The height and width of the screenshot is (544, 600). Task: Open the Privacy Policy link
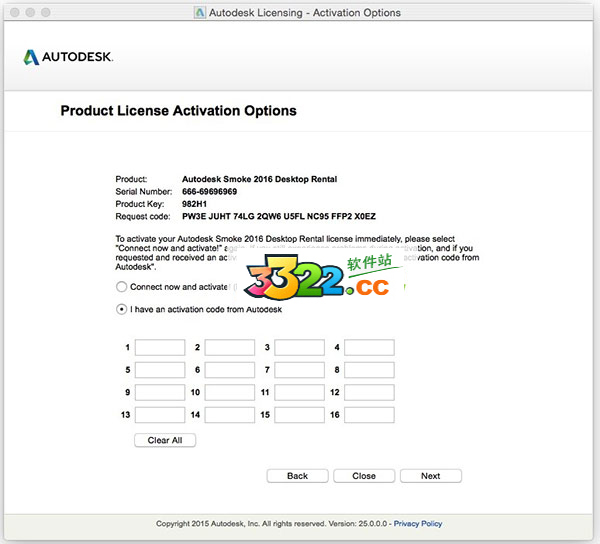418,523
